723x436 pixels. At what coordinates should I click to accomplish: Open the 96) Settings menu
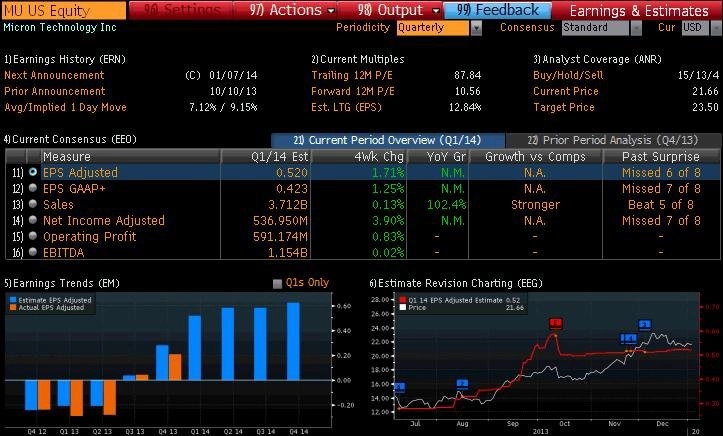183,10
